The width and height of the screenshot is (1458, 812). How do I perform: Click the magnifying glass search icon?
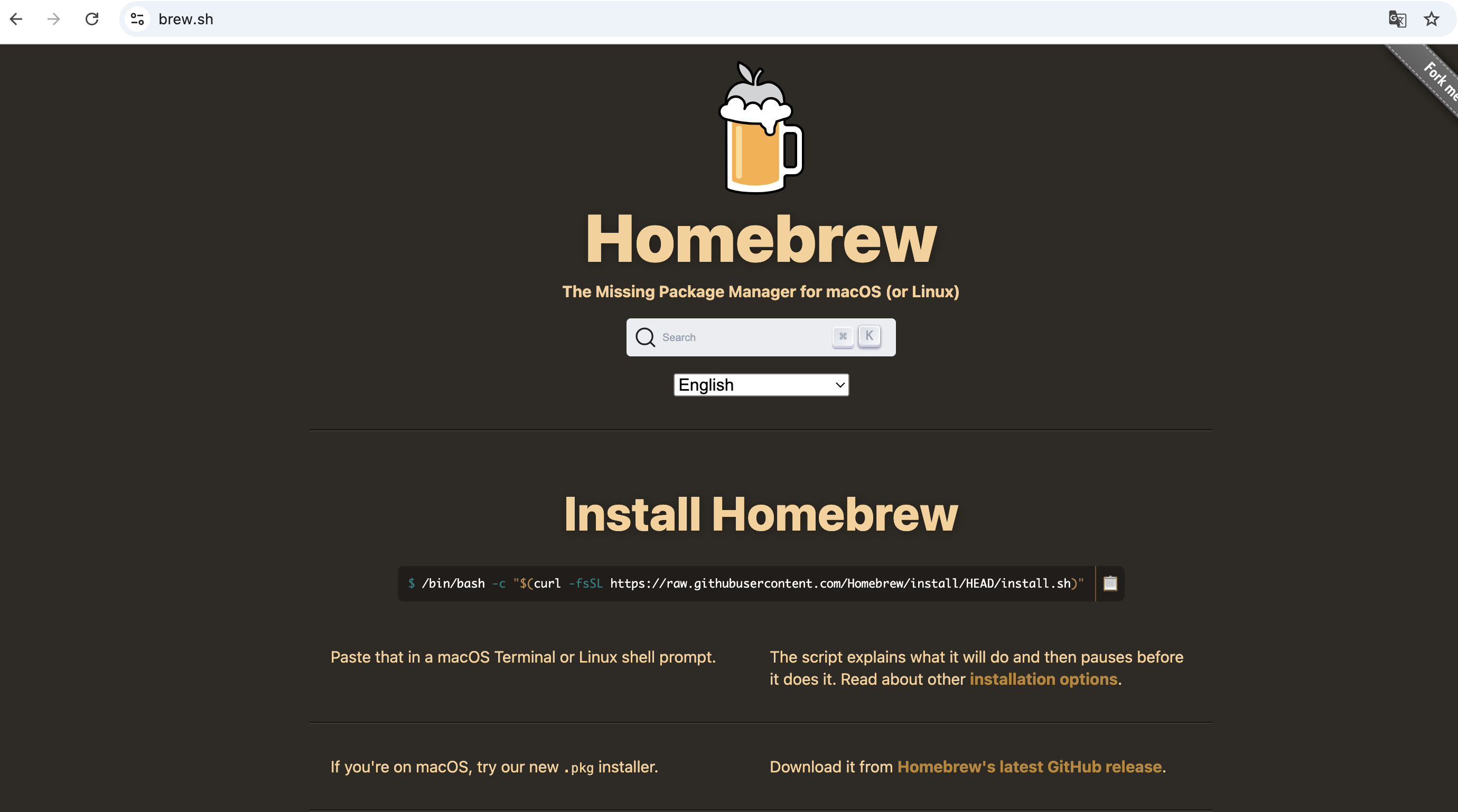click(644, 337)
